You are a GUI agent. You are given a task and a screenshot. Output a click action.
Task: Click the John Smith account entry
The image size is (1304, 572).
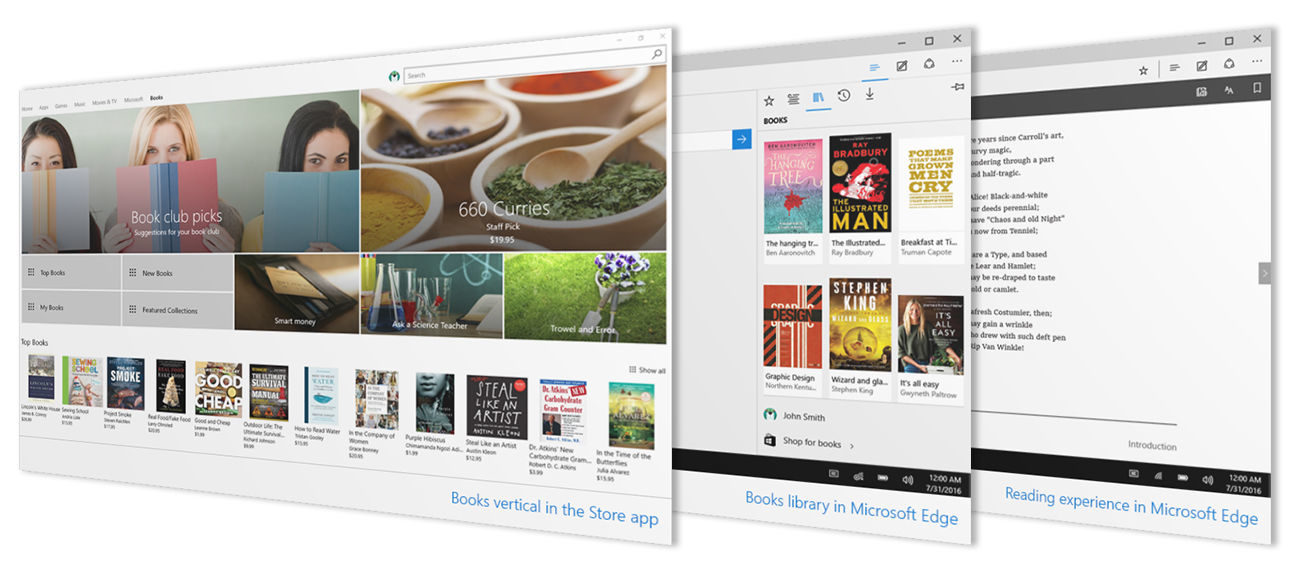(795, 416)
